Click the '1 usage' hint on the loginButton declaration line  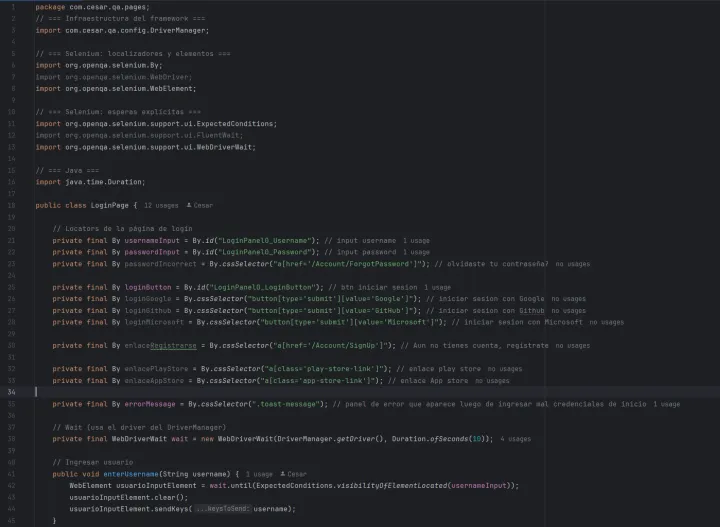pyautogui.click(x=438, y=287)
